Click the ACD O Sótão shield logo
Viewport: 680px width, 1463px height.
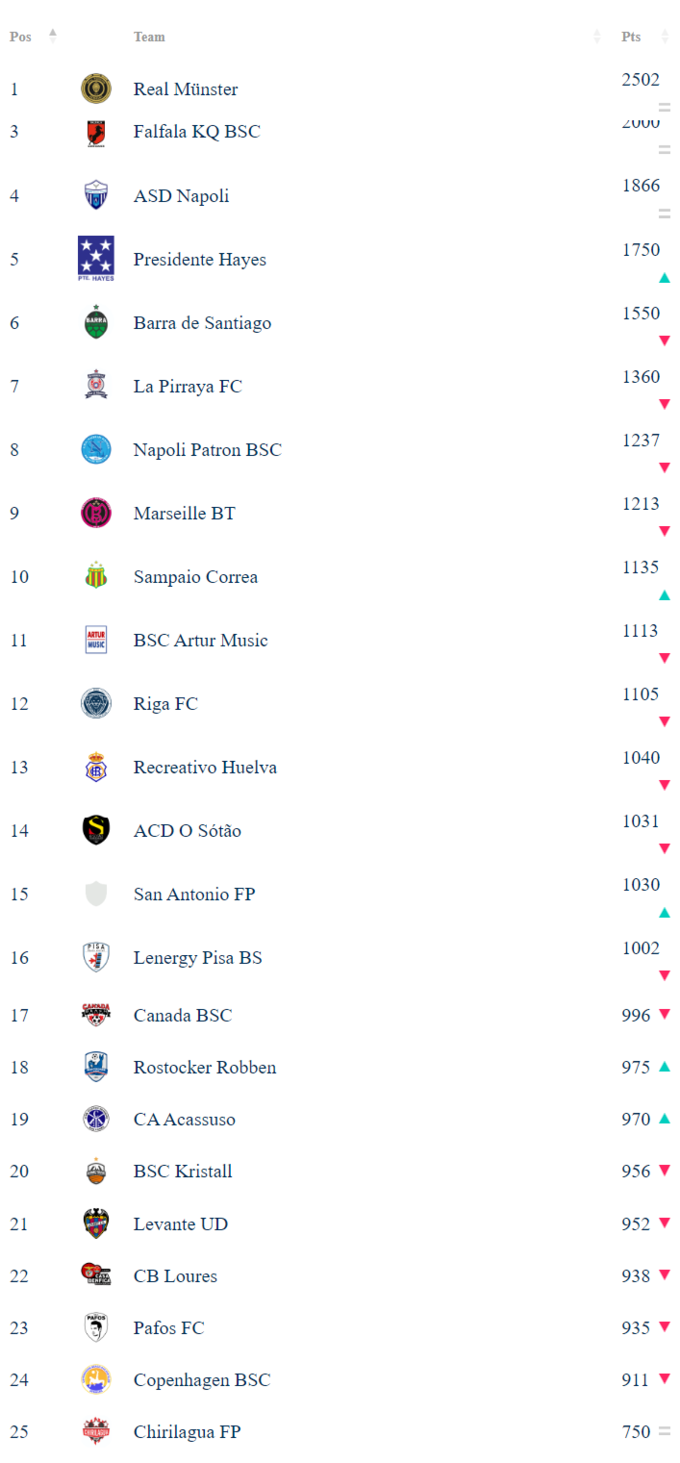point(96,830)
